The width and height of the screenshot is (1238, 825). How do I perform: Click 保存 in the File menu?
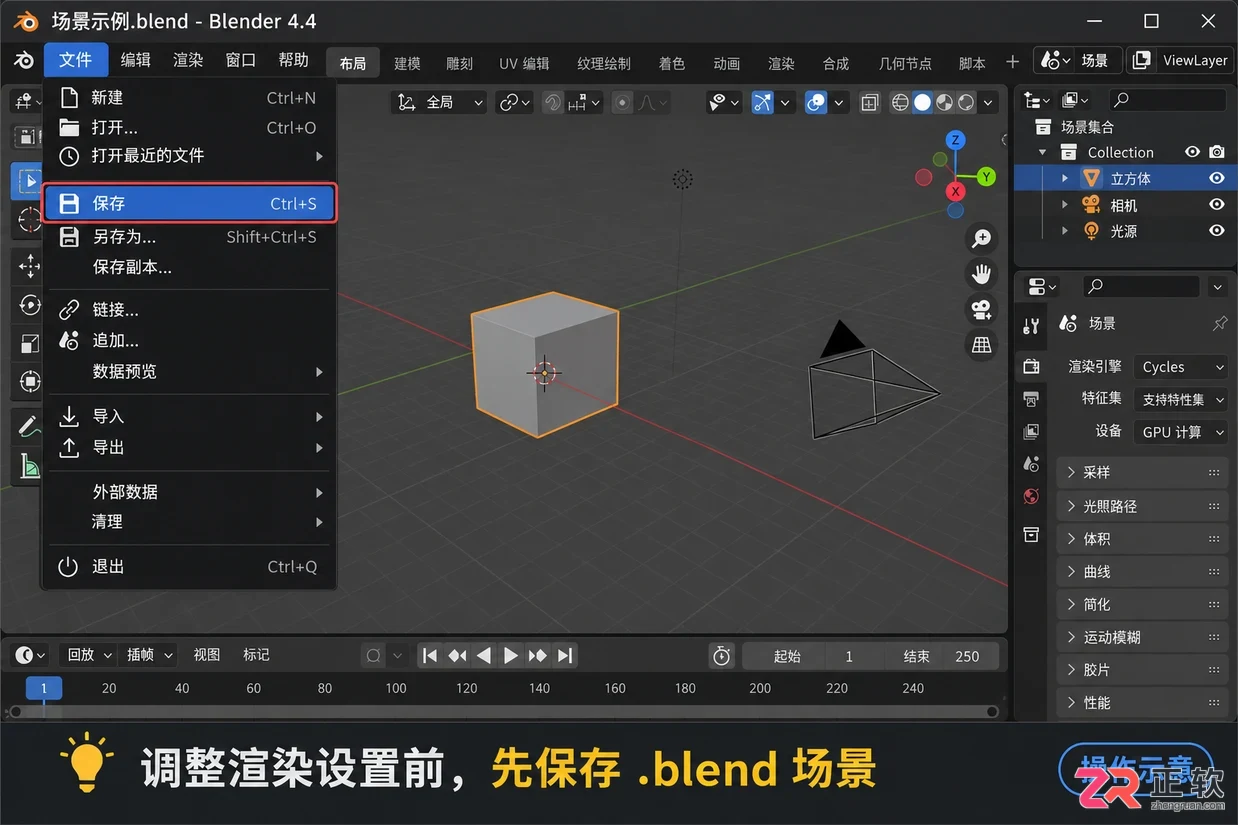click(189, 204)
